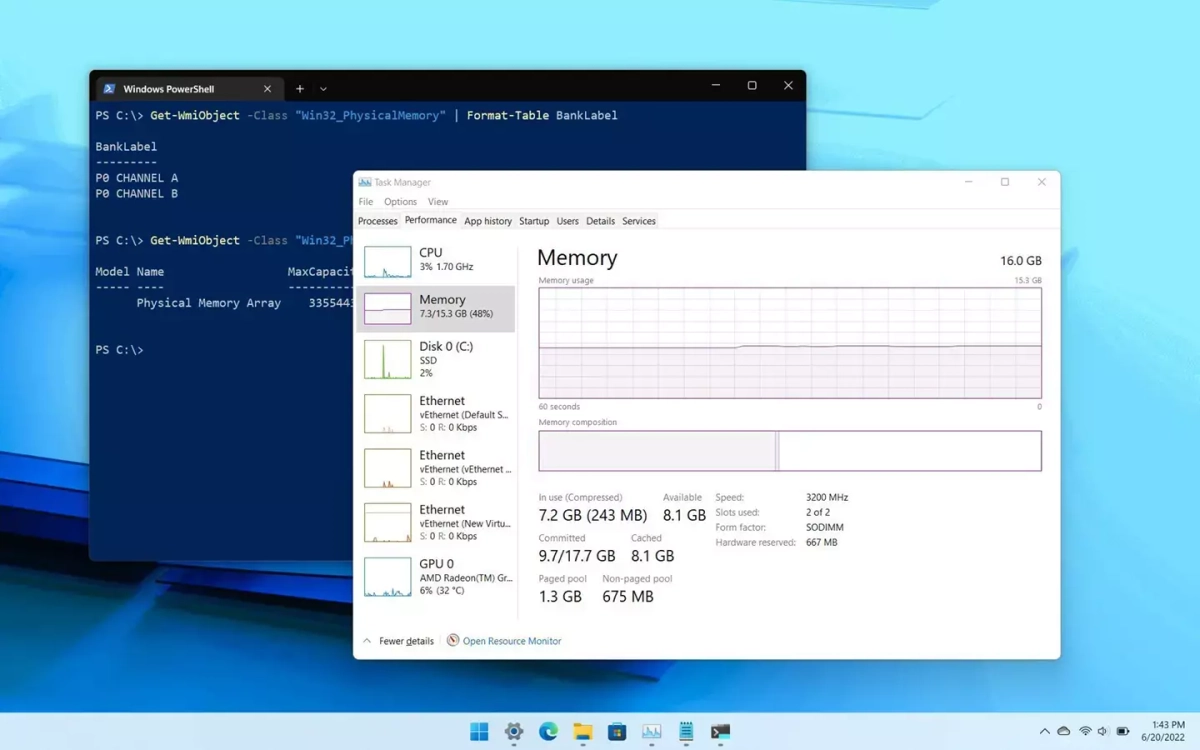1200x750 pixels.
Task: Open the Notepad icon in the taskbar
Action: pos(686,731)
